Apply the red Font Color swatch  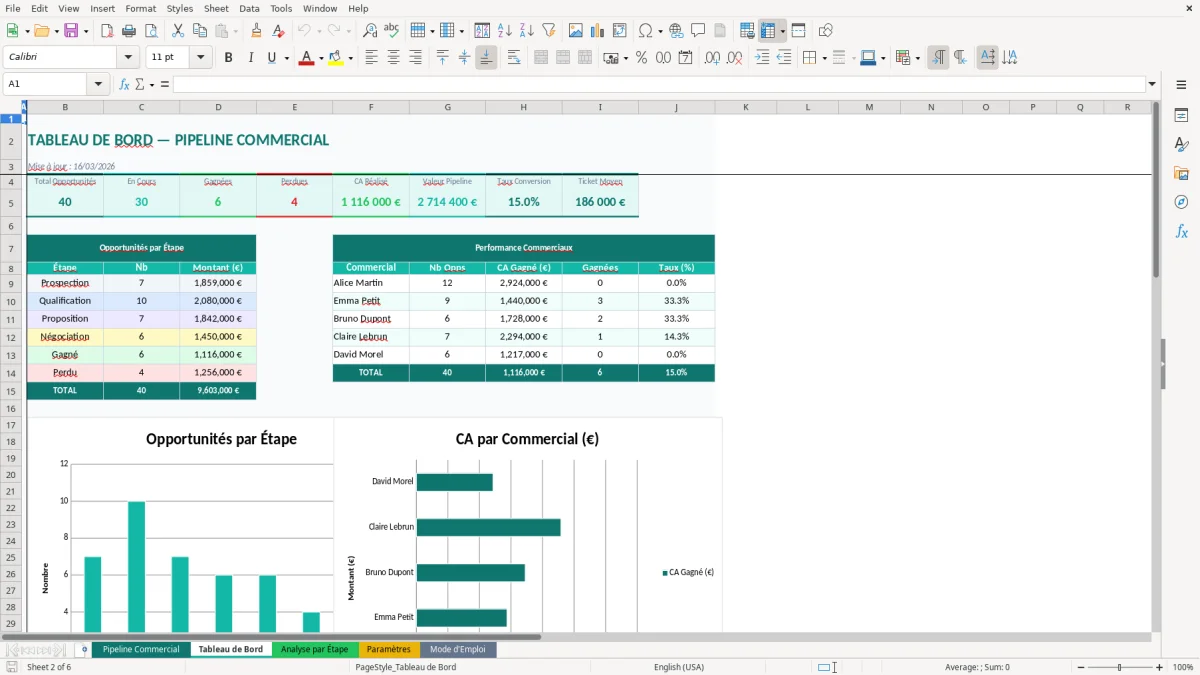pyautogui.click(x=305, y=58)
